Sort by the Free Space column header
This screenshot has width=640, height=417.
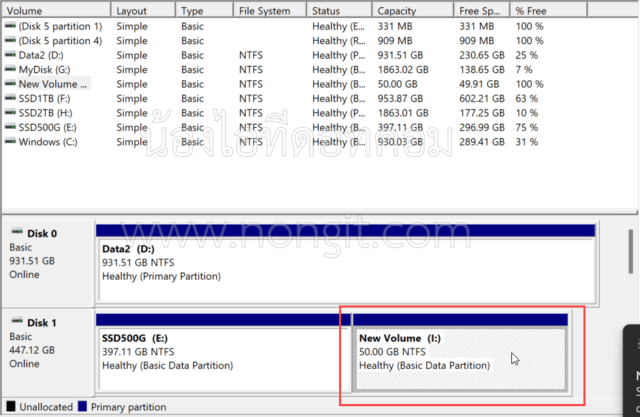(x=482, y=11)
